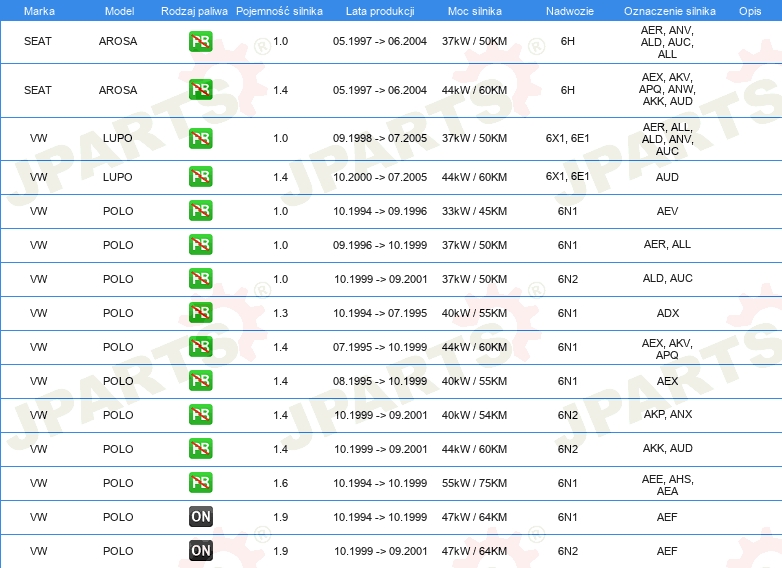The height and width of the screenshot is (568, 782).
Task: Select the 1.3 engine capacity cell
Action: click(280, 313)
